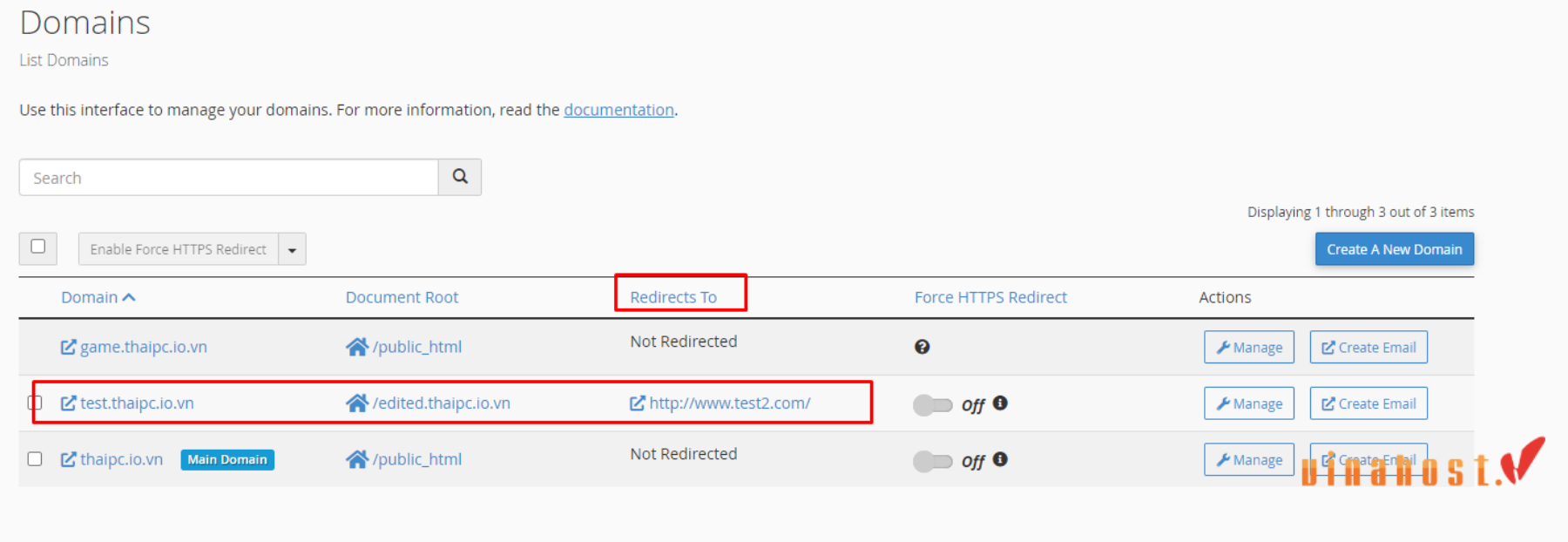Click into the Search input field

(x=228, y=177)
